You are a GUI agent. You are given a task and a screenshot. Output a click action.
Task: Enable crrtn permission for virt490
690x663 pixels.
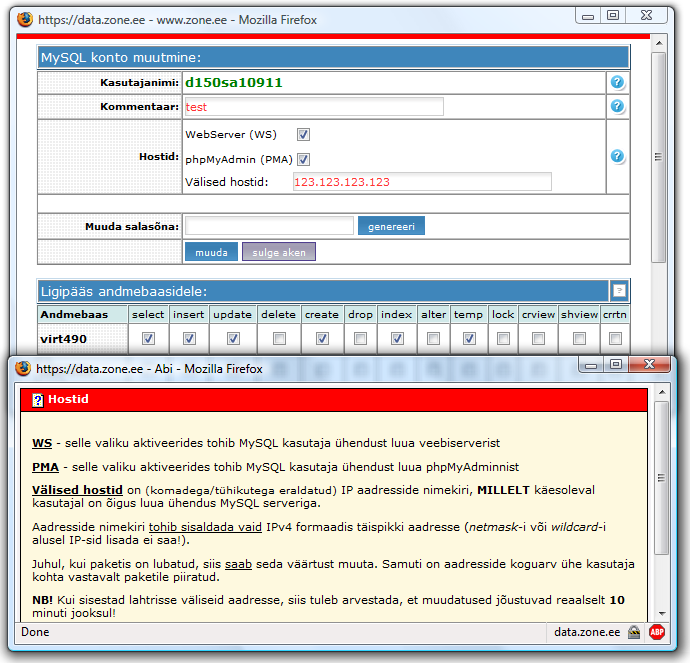[615, 338]
